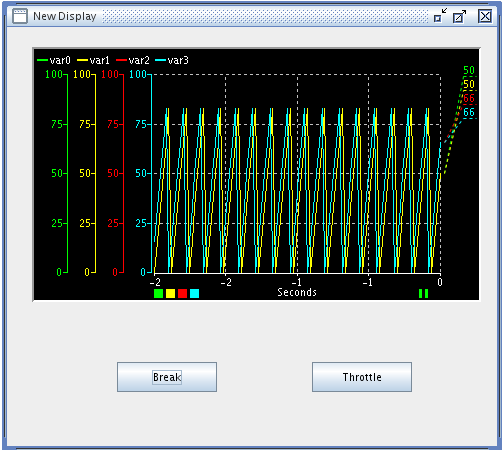The height and width of the screenshot is (450, 503).
Task: Toggle the yellow var1 color square
Action: (170, 293)
